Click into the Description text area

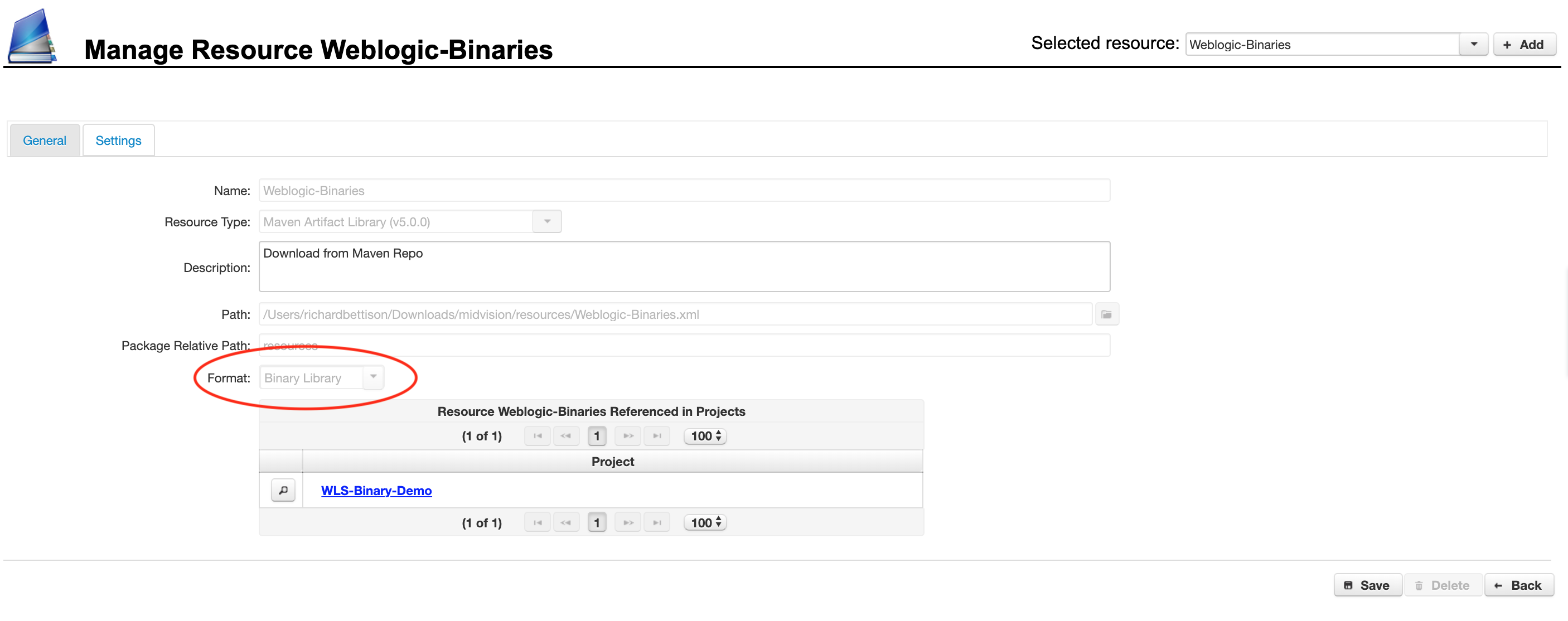(684, 266)
